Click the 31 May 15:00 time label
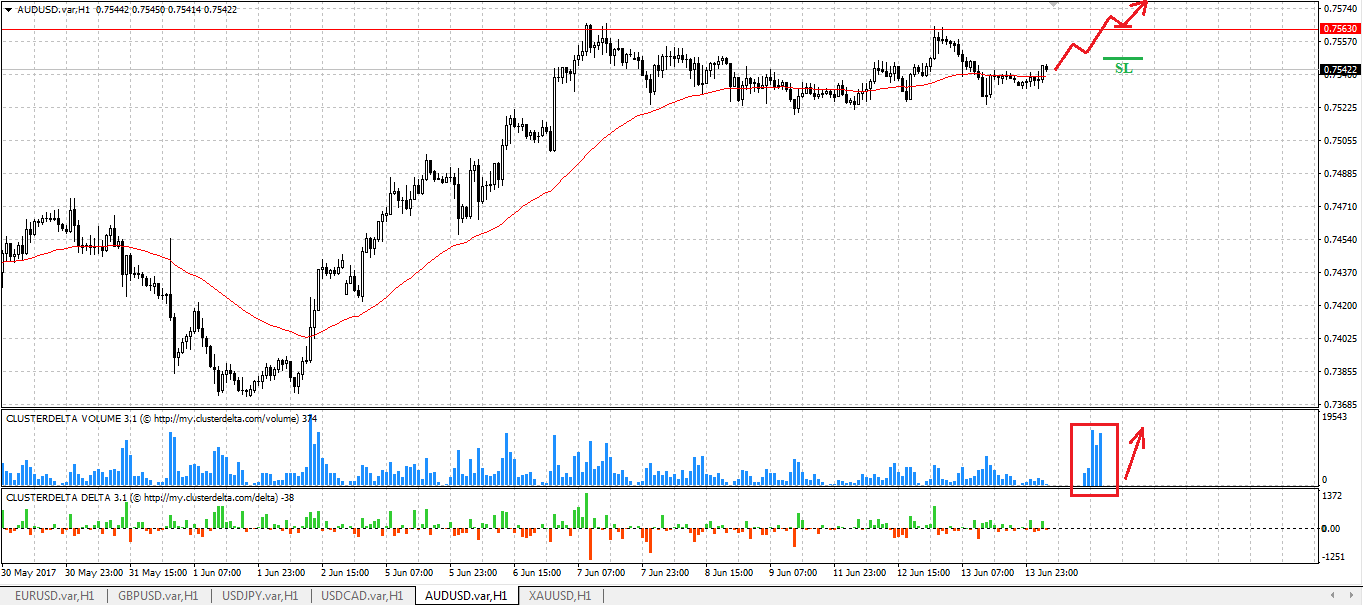1363x605 pixels. point(158,574)
